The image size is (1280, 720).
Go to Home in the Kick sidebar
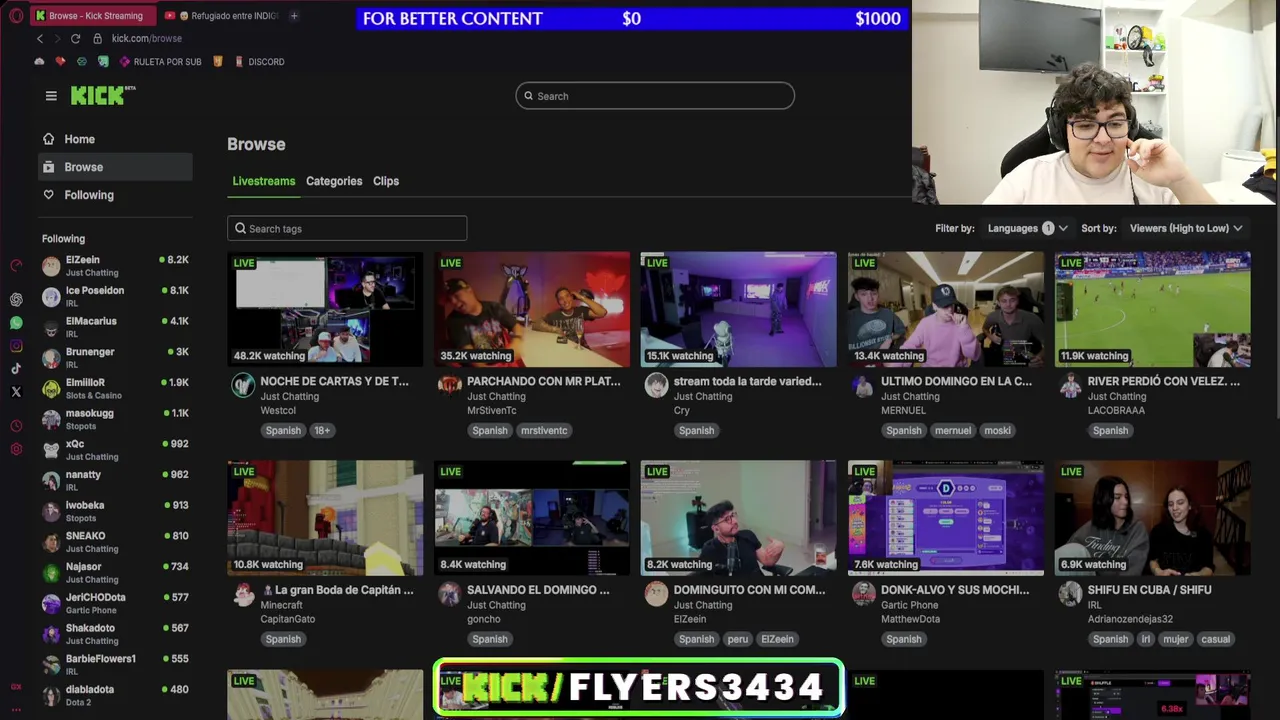115,139
